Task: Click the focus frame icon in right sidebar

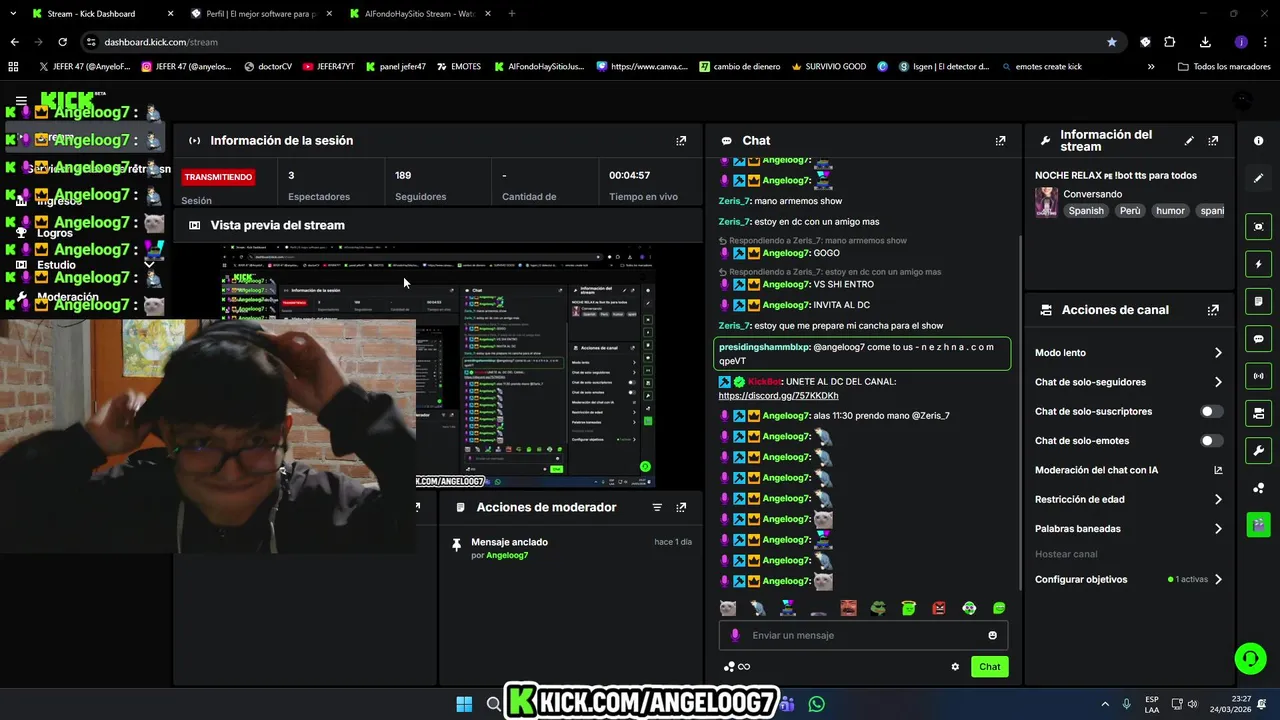Action: point(1258,227)
